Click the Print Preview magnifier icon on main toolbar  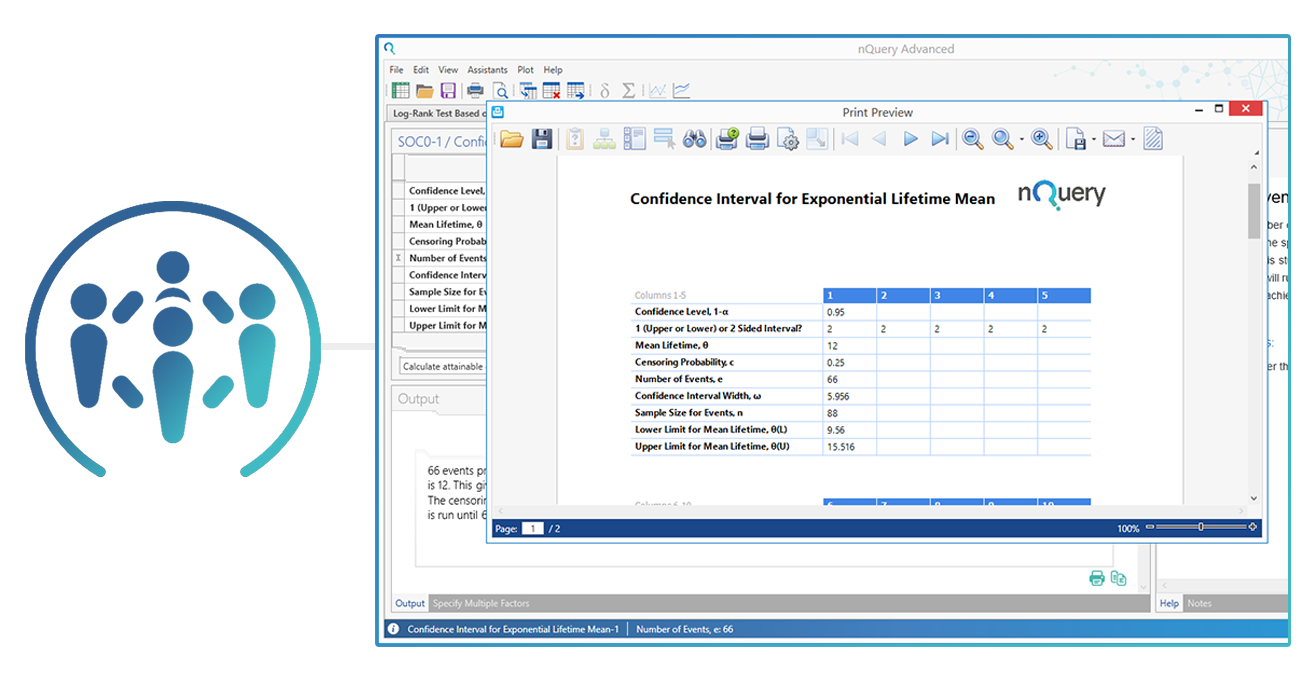coord(501,90)
